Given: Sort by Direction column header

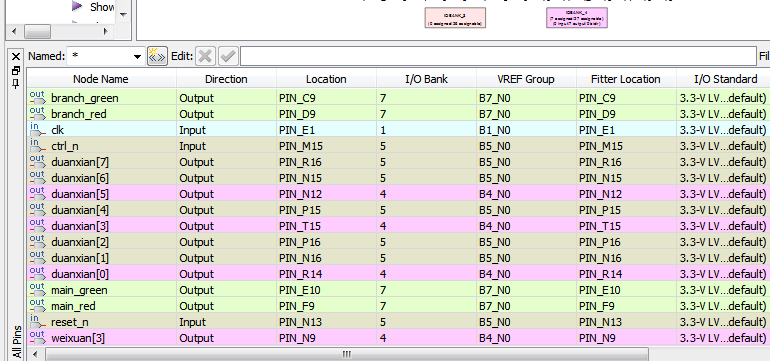Looking at the screenshot, I should click(x=226, y=79).
